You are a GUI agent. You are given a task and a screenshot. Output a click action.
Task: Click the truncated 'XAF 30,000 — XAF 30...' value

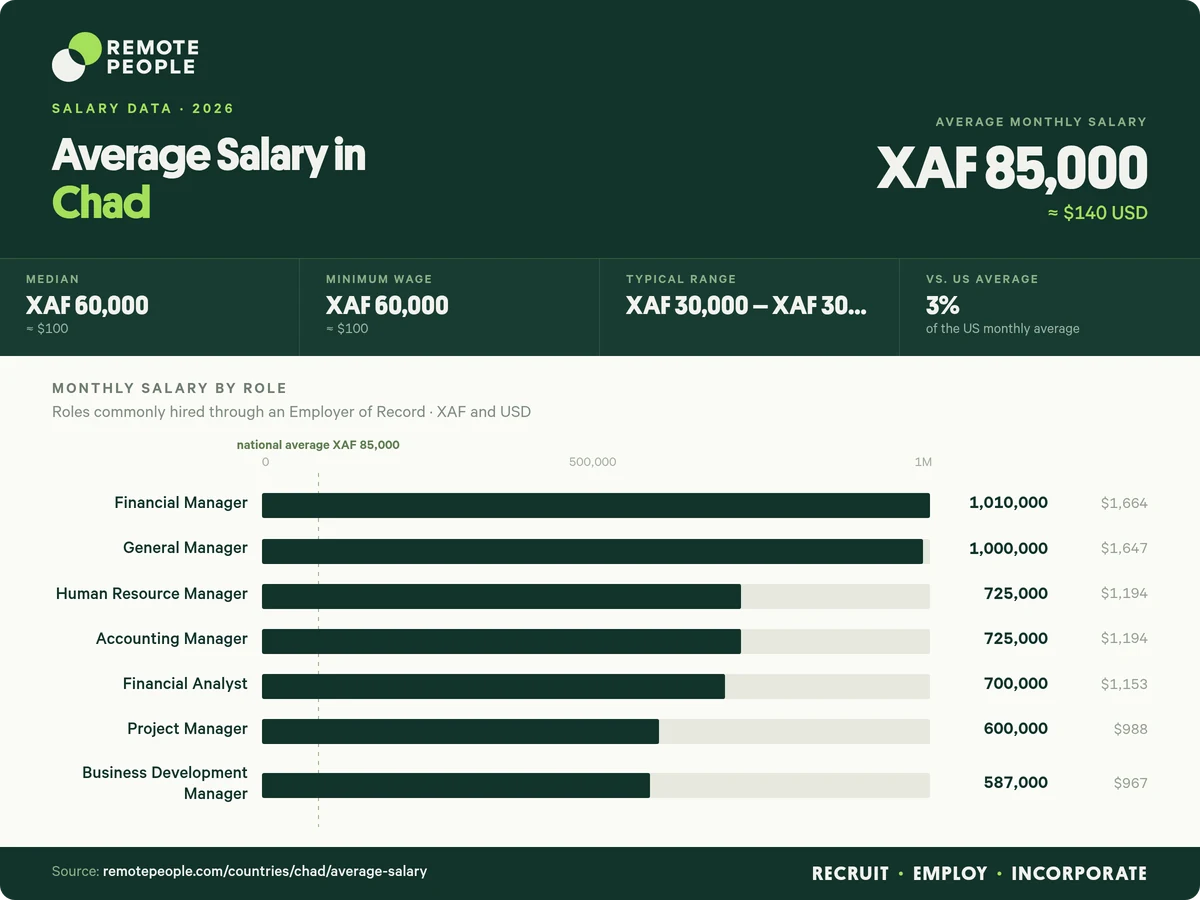[746, 305]
